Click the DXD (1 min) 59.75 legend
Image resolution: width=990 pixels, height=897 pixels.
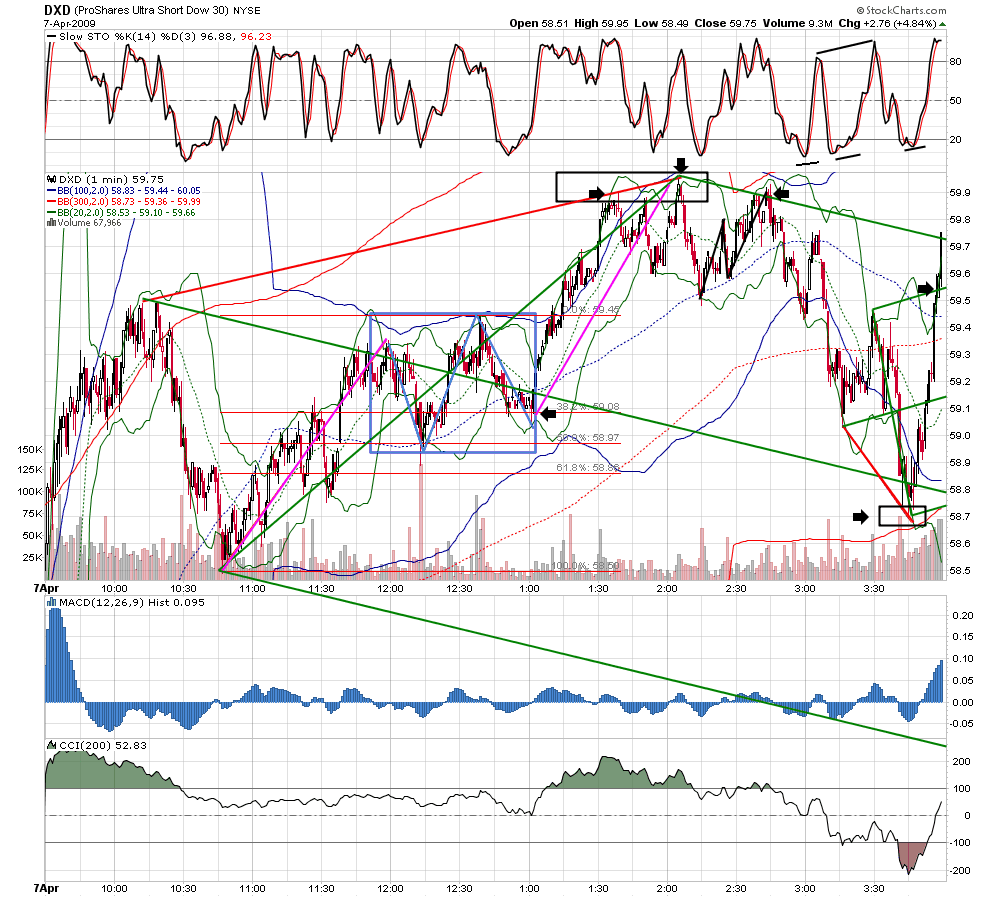click(x=111, y=179)
